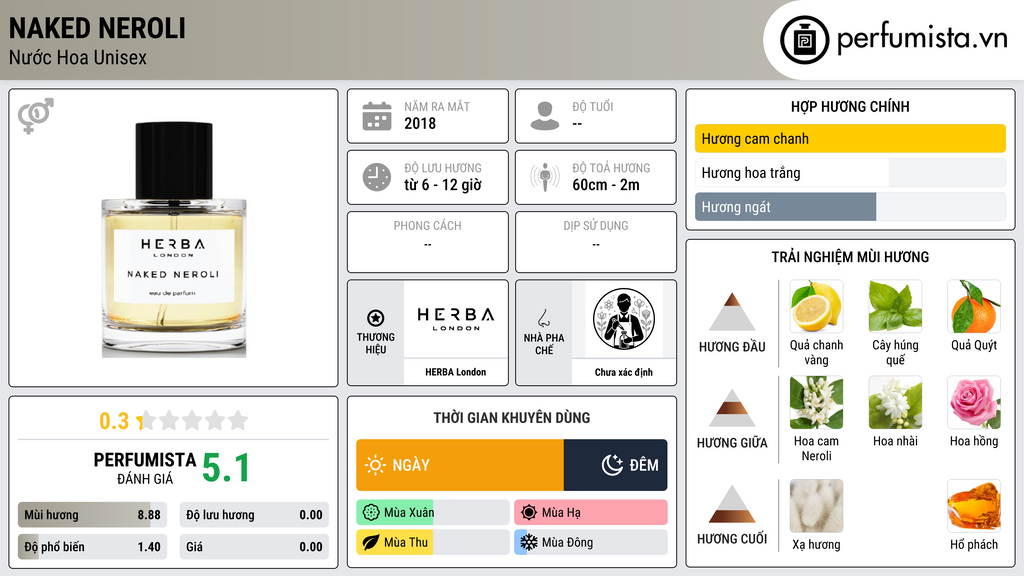Click the snowflake icon for Mùa Đông

(x=529, y=542)
